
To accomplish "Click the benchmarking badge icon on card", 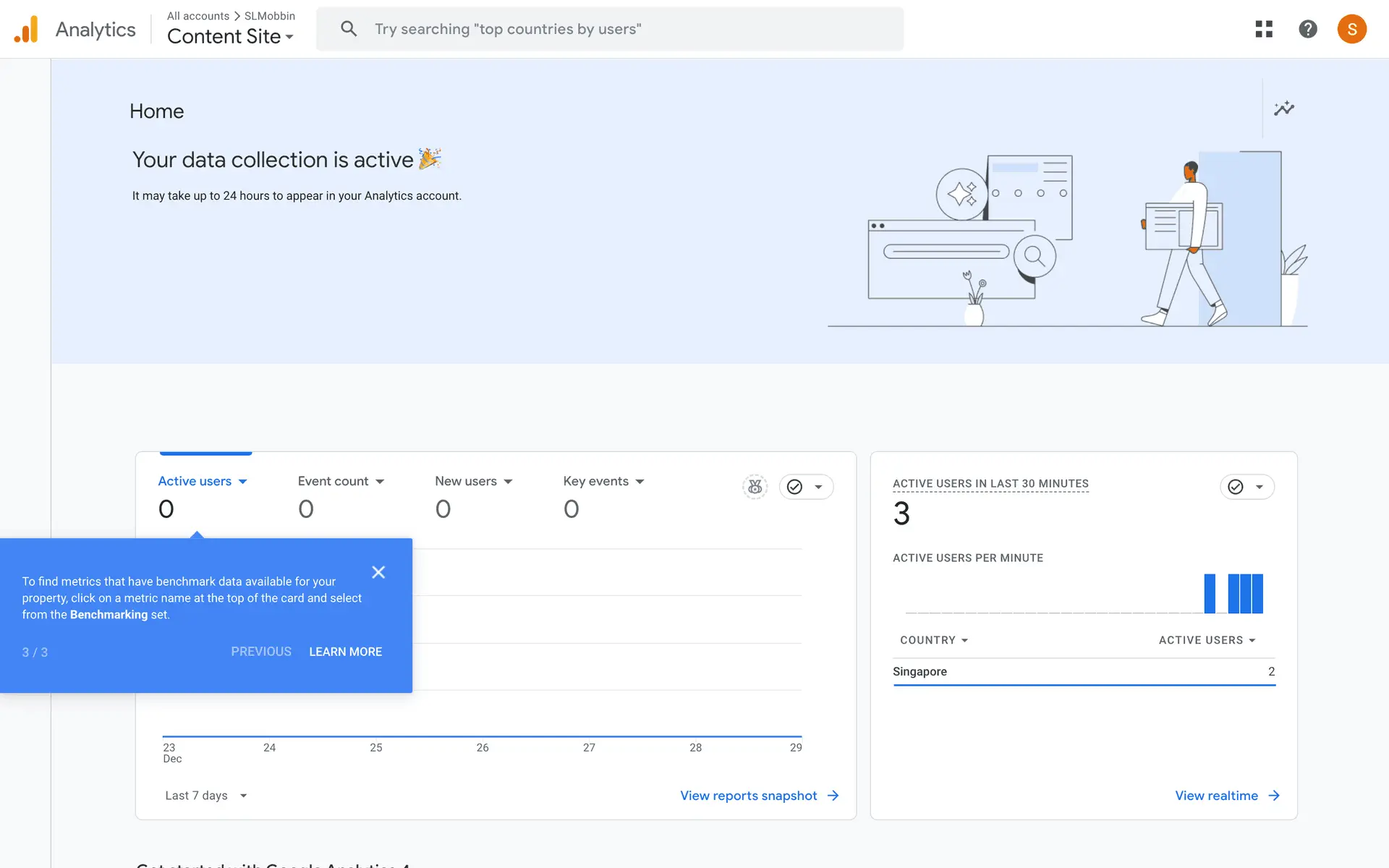I will click(x=755, y=487).
